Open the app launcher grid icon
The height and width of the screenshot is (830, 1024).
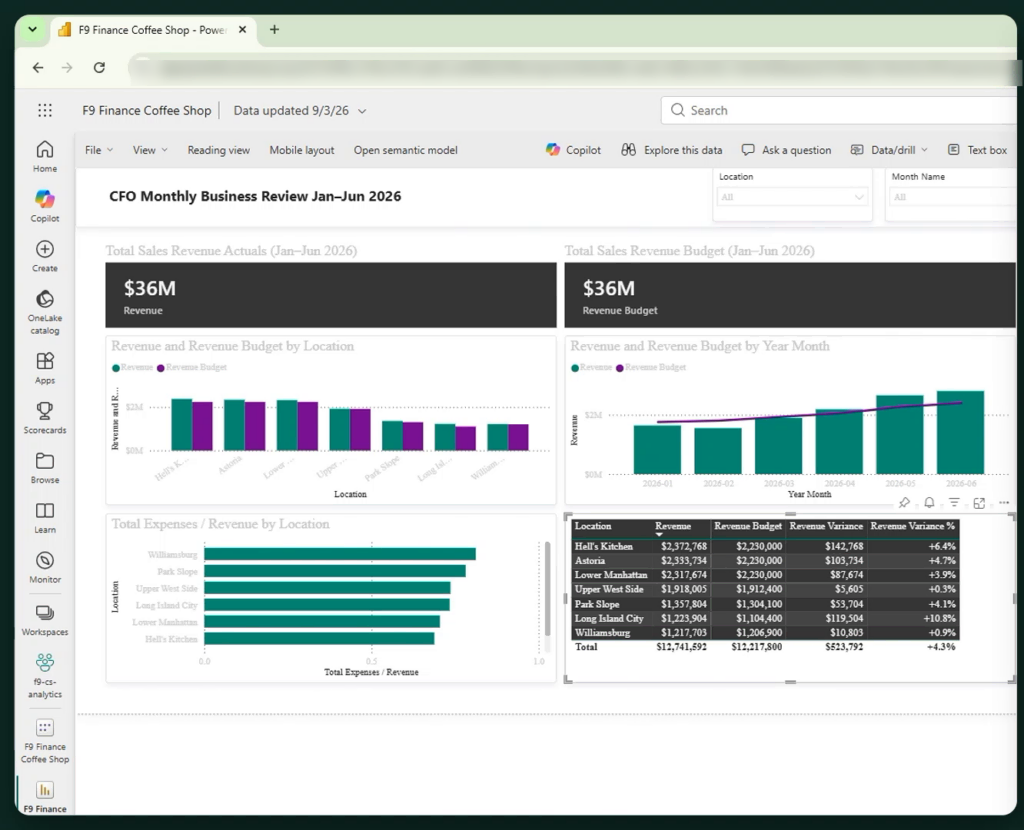point(45,110)
